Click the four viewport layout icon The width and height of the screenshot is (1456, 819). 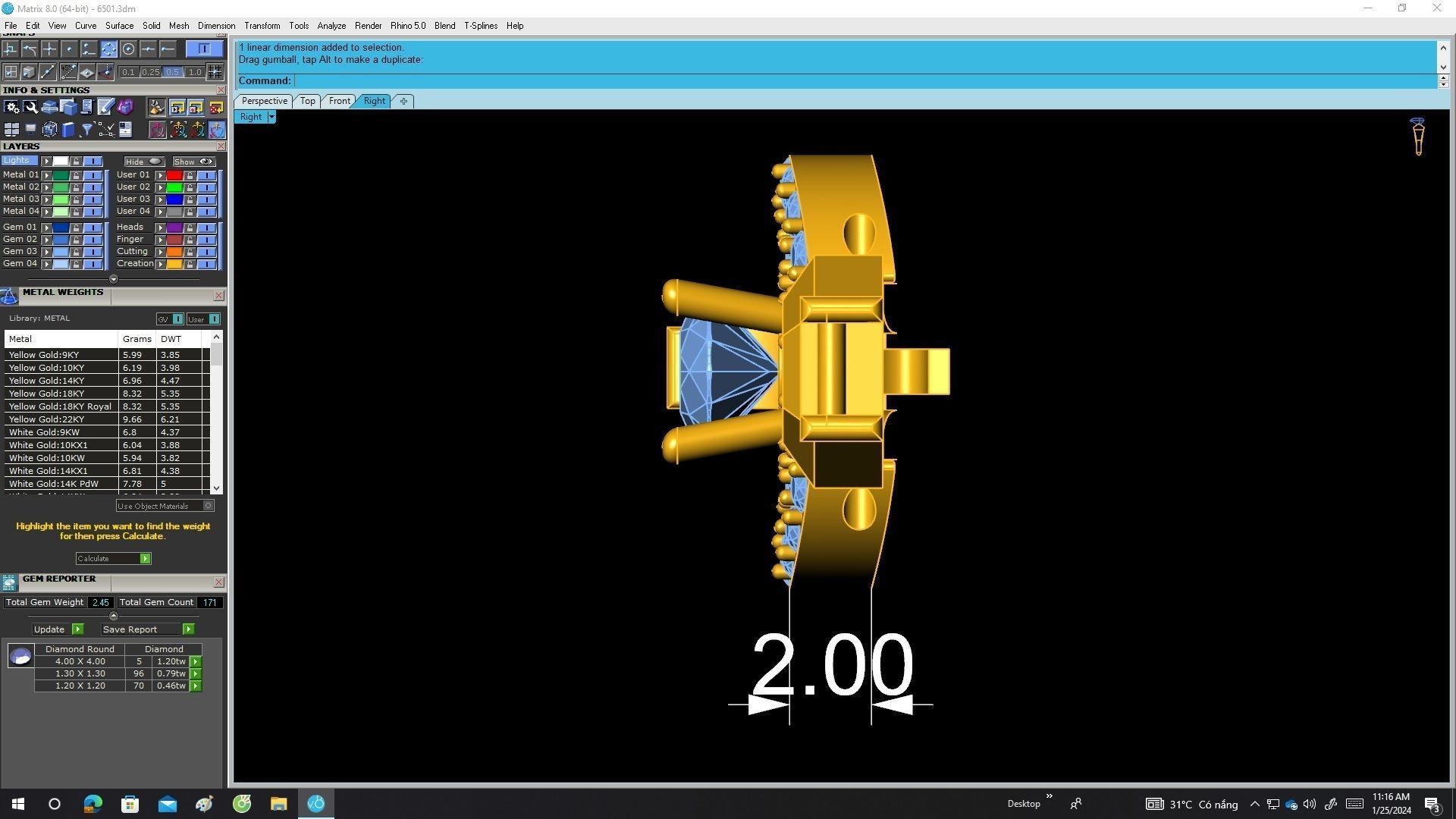pyautogui.click(x=11, y=130)
